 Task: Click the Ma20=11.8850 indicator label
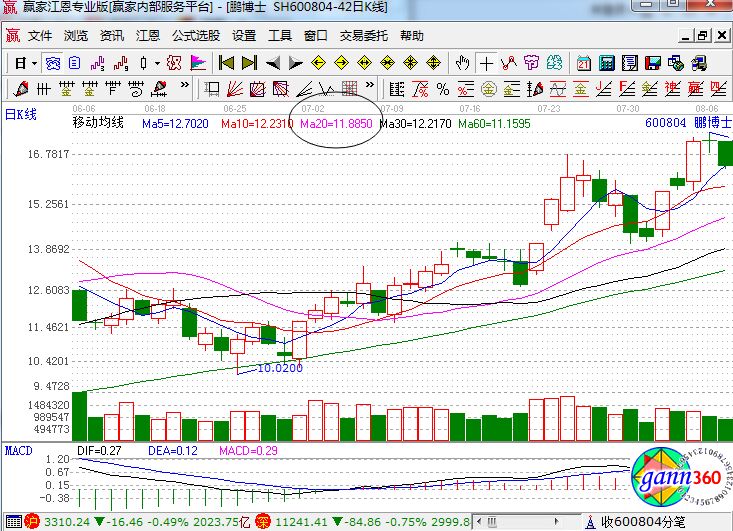click(335, 124)
